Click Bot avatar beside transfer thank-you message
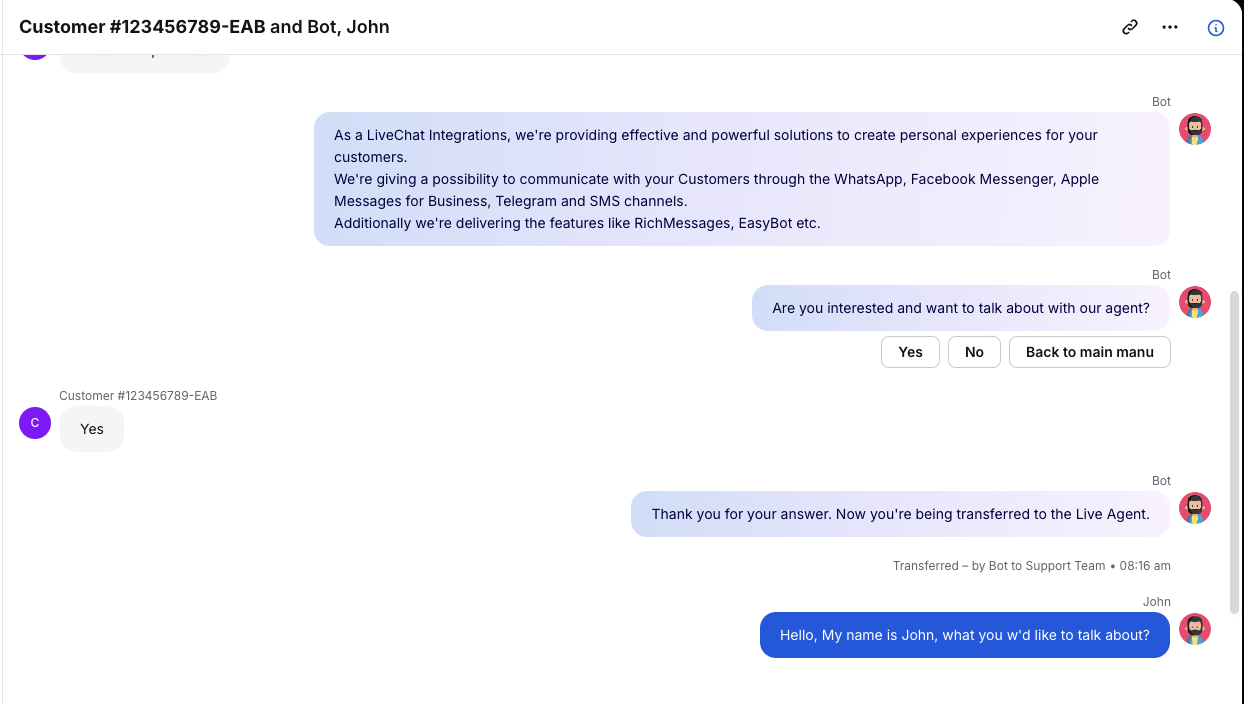The image size is (1244, 704). [x=1195, y=508]
